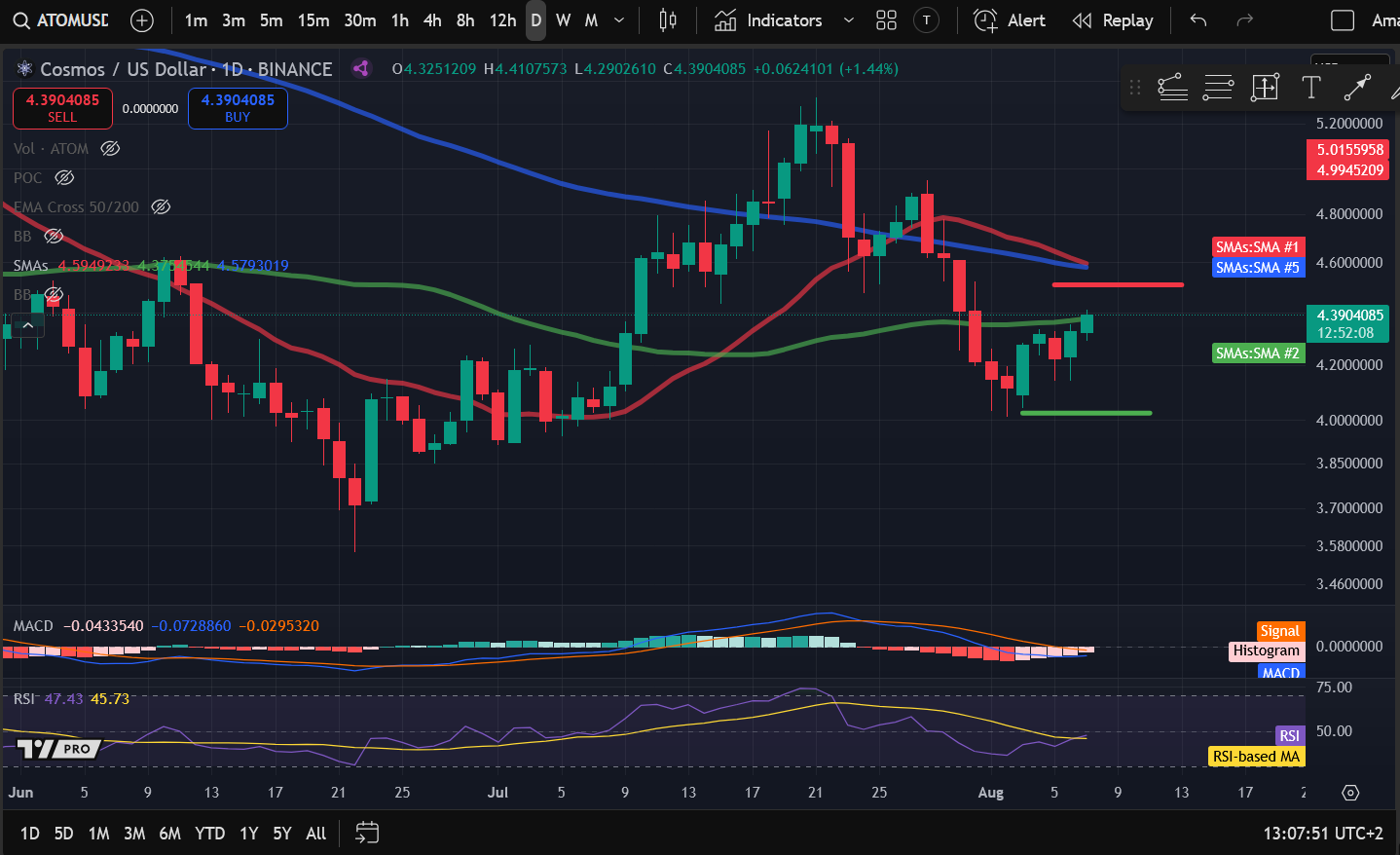
Task: Select the 1m timeframe
Action: coord(197,20)
